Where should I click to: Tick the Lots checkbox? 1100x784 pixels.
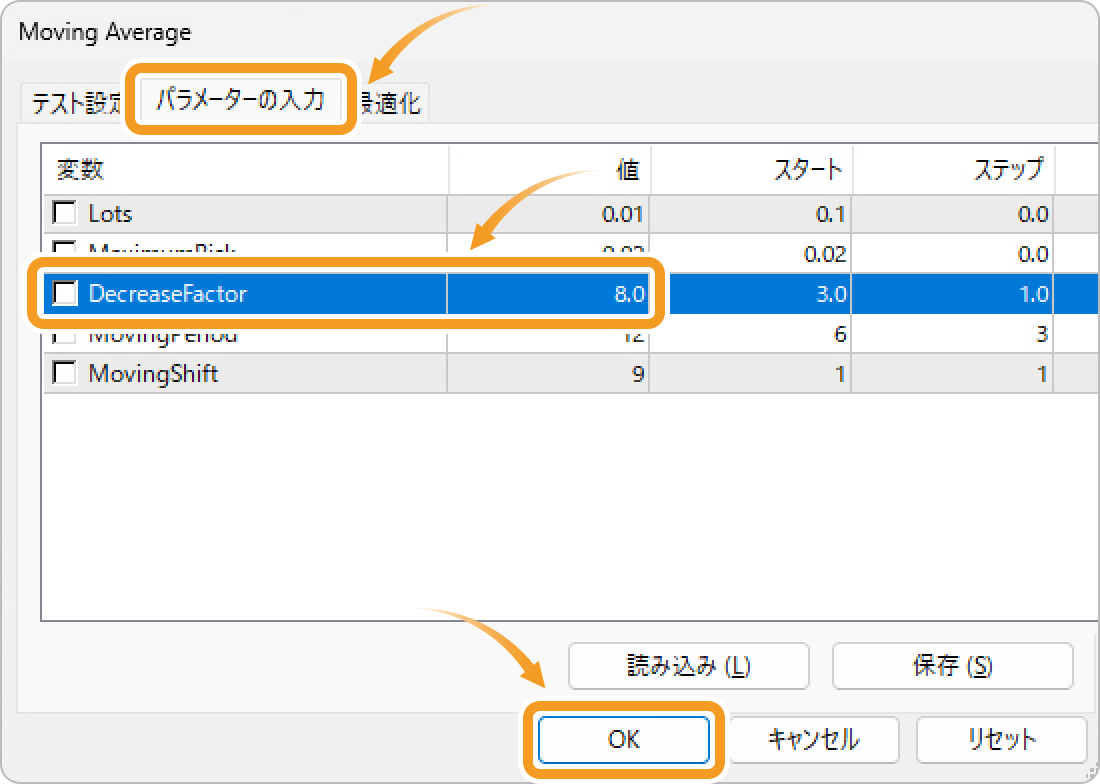point(65,212)
